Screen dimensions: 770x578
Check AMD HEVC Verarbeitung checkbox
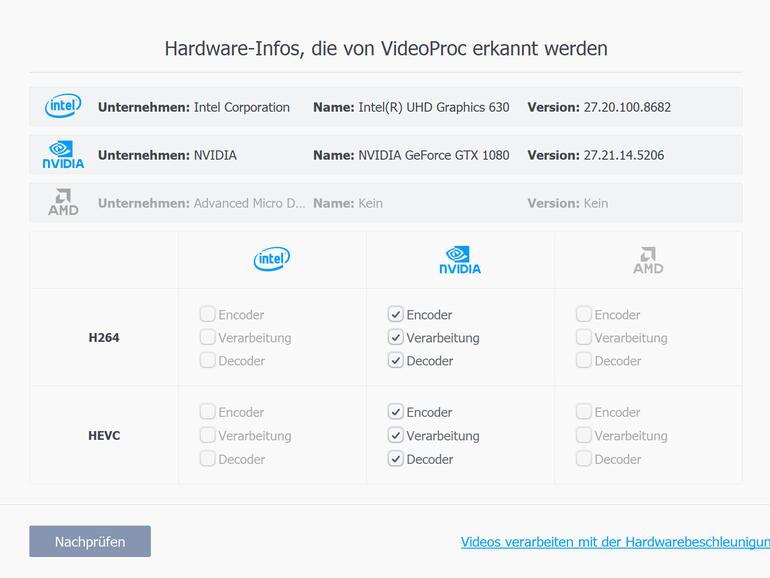[x=583, y=435]
